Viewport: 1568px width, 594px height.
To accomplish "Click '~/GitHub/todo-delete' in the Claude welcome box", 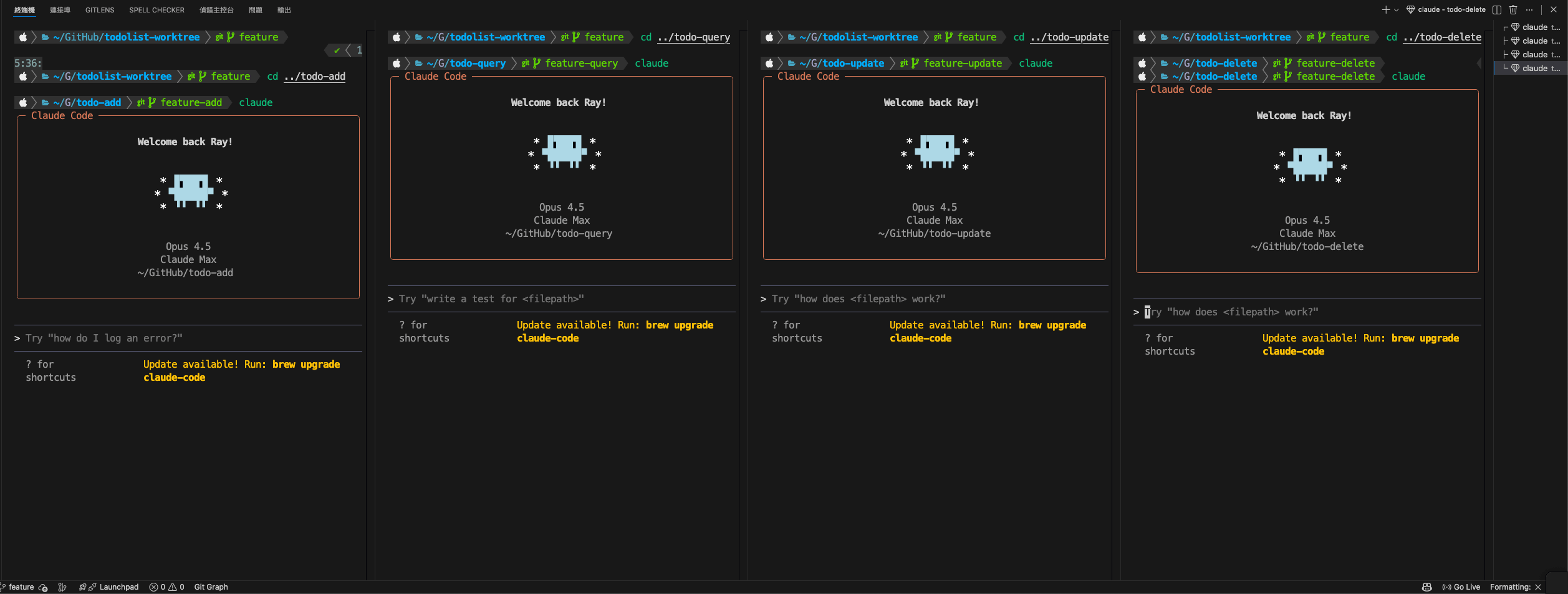I will (x=1307, y=247).
